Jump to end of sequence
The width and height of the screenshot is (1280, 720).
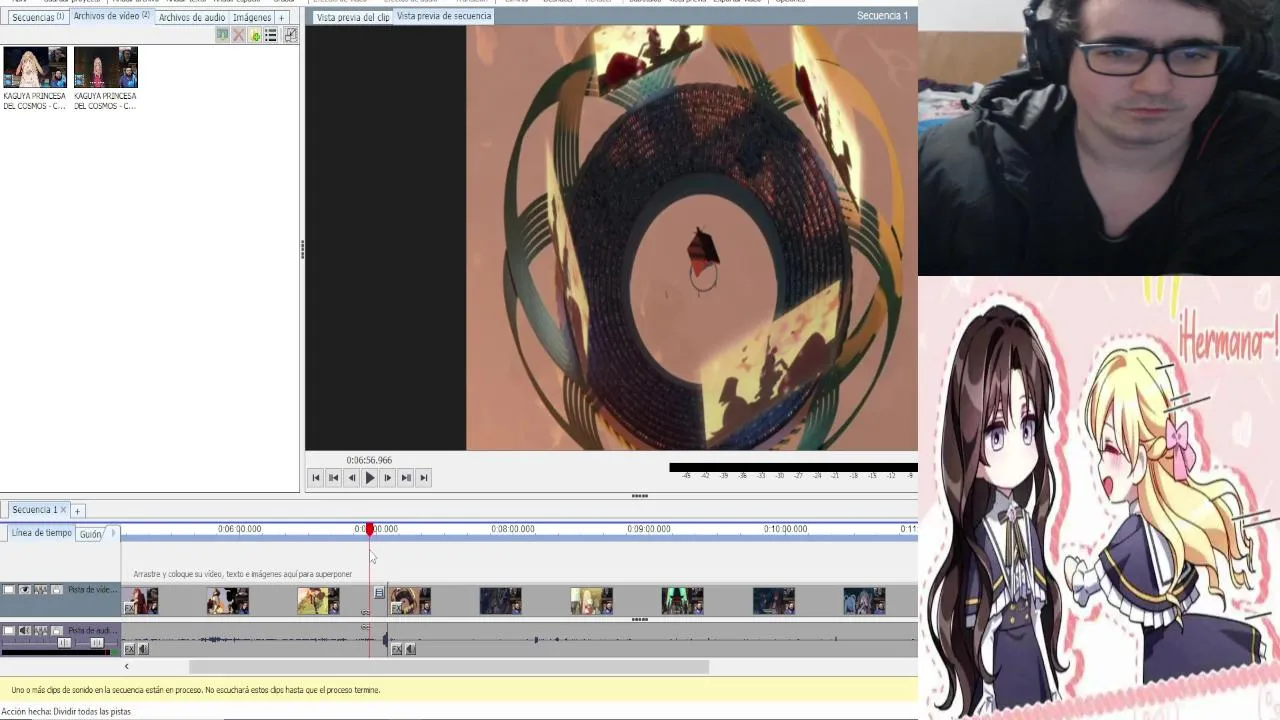tap(424, 478)
